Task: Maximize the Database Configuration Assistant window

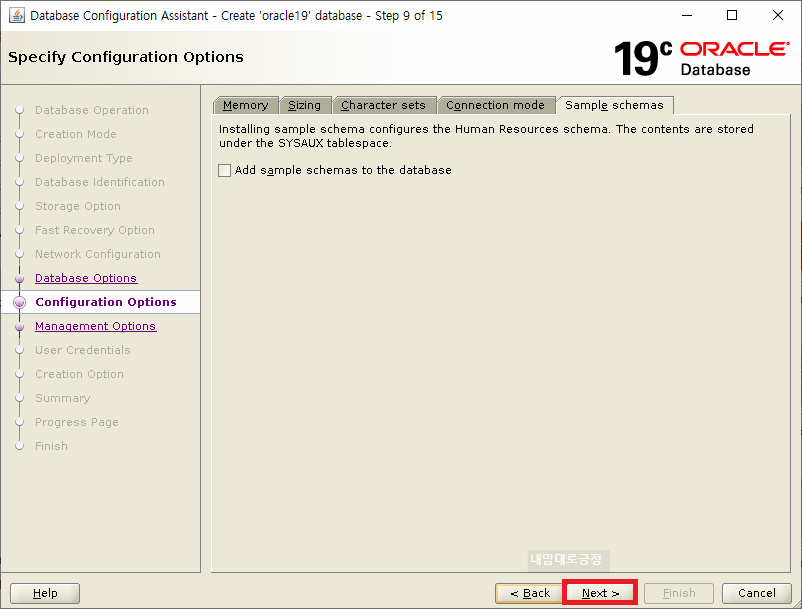Action: point(732,15)
